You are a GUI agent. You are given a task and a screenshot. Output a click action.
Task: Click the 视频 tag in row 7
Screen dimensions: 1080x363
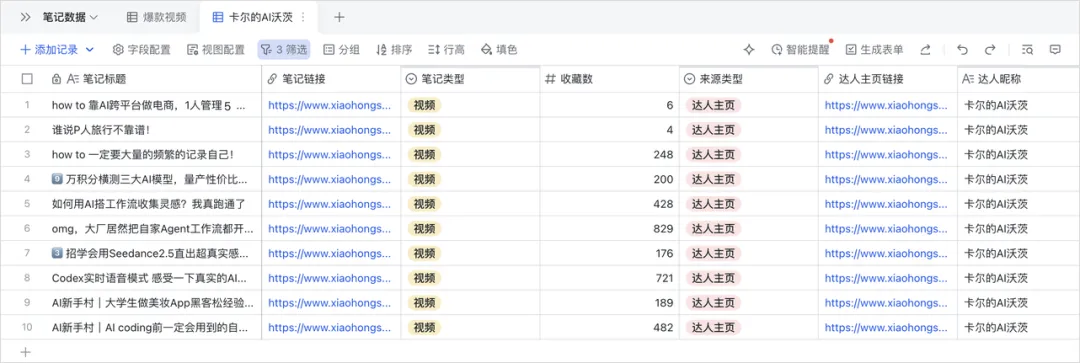[424, 253]
